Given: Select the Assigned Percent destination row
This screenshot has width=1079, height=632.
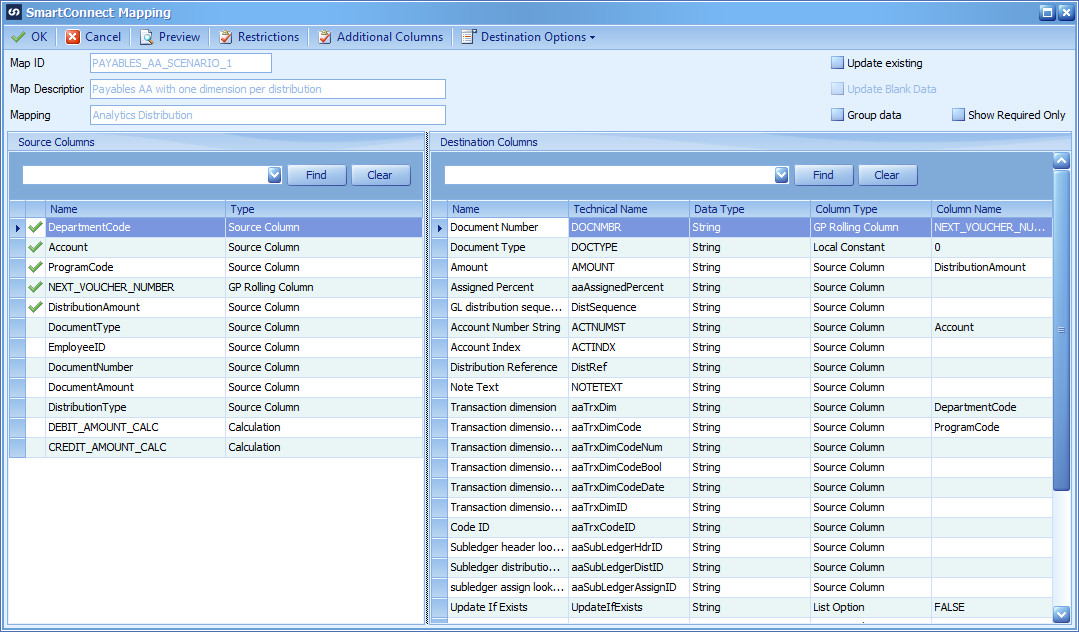Looking at the screenshot, I should tap(742, 287).
